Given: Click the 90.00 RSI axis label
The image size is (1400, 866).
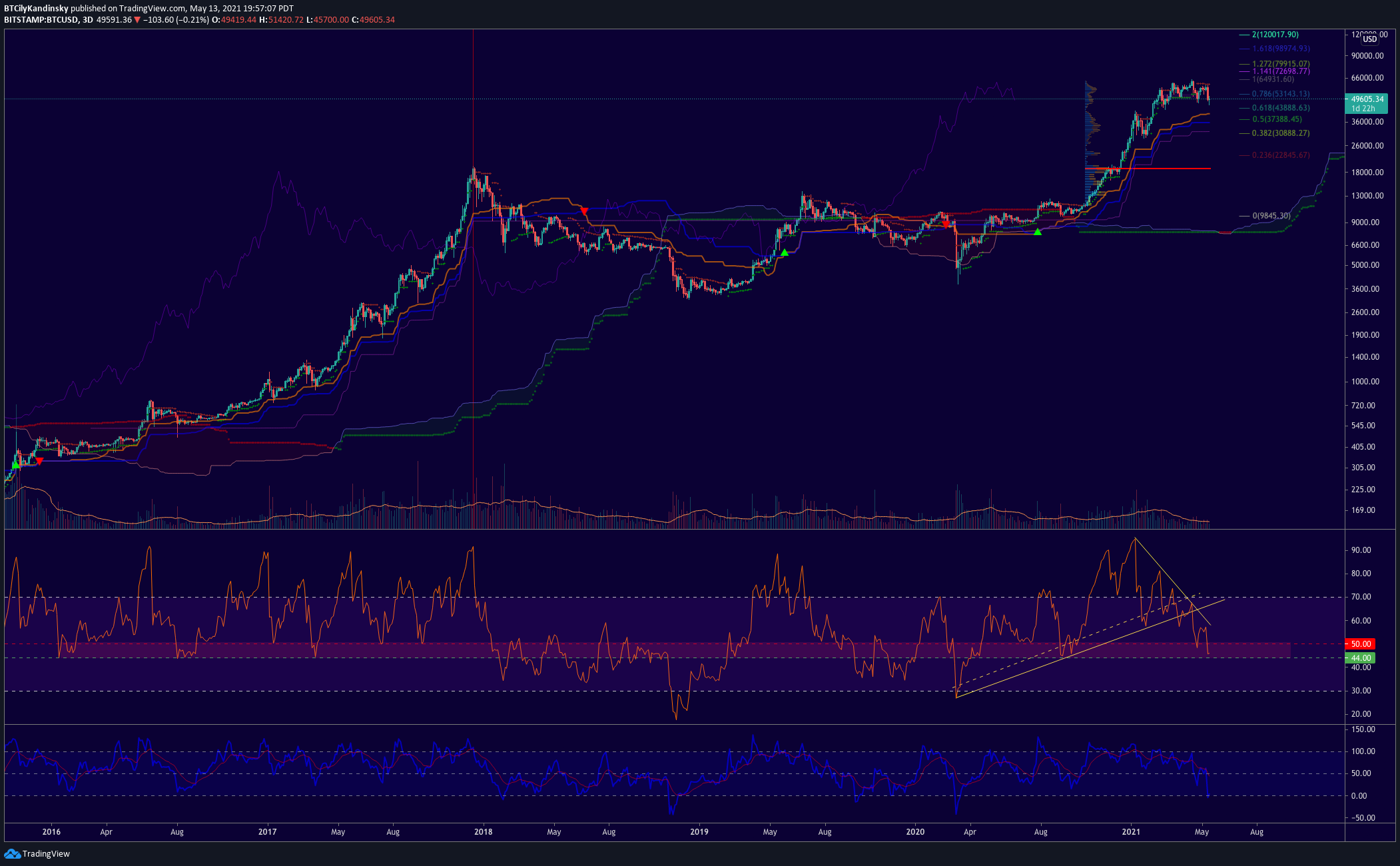Looking at the screenshot, I should coord(1361,550).
